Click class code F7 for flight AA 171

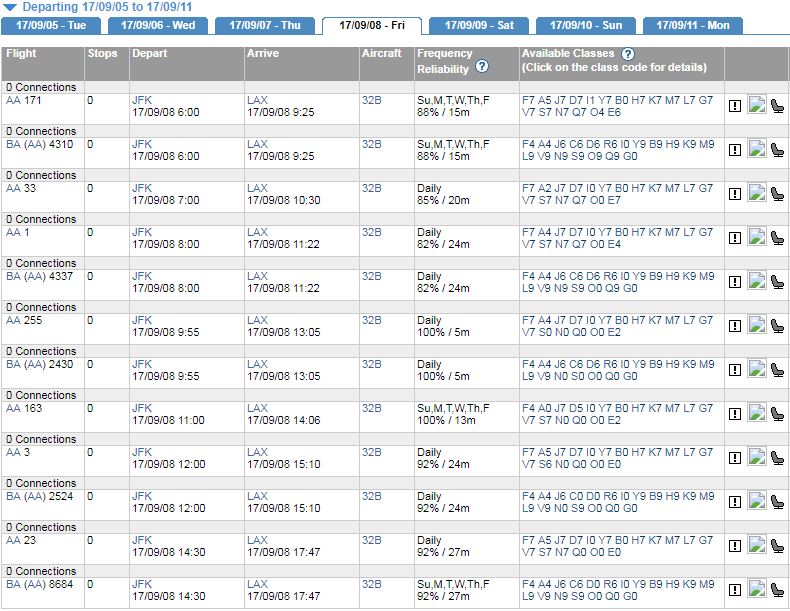528,100
